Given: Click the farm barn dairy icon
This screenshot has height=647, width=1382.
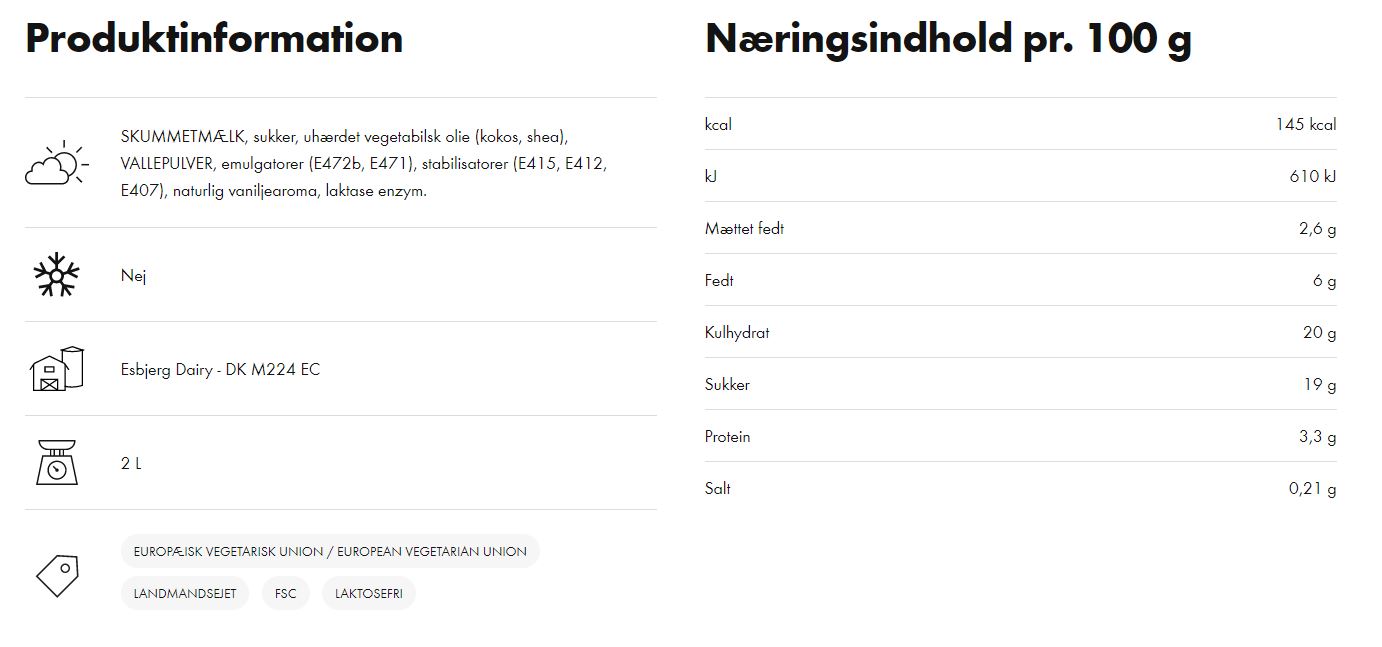Looking at the screenshot, I should point(56,368).
